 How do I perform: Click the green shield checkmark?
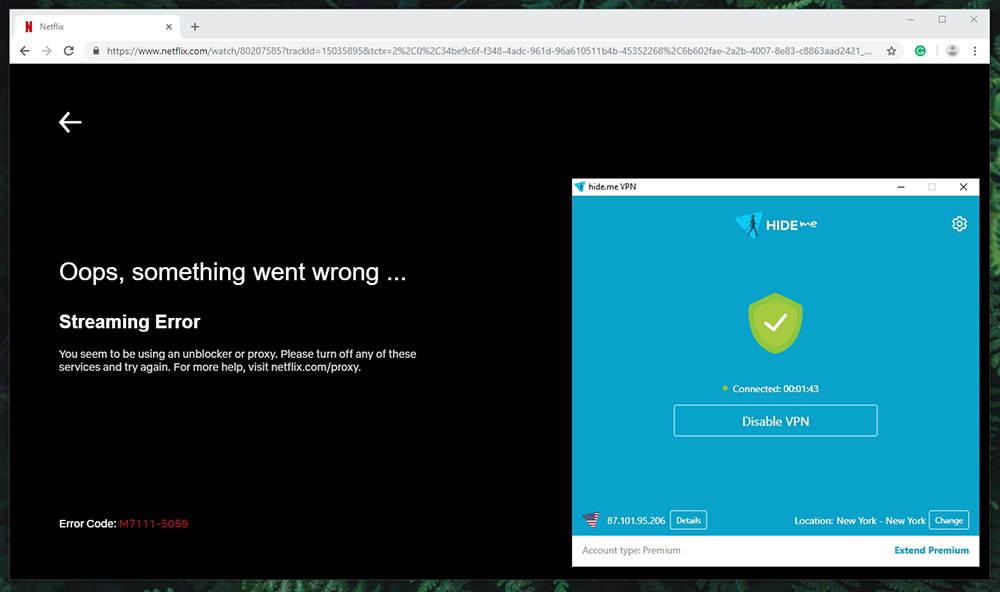[776, 323]
